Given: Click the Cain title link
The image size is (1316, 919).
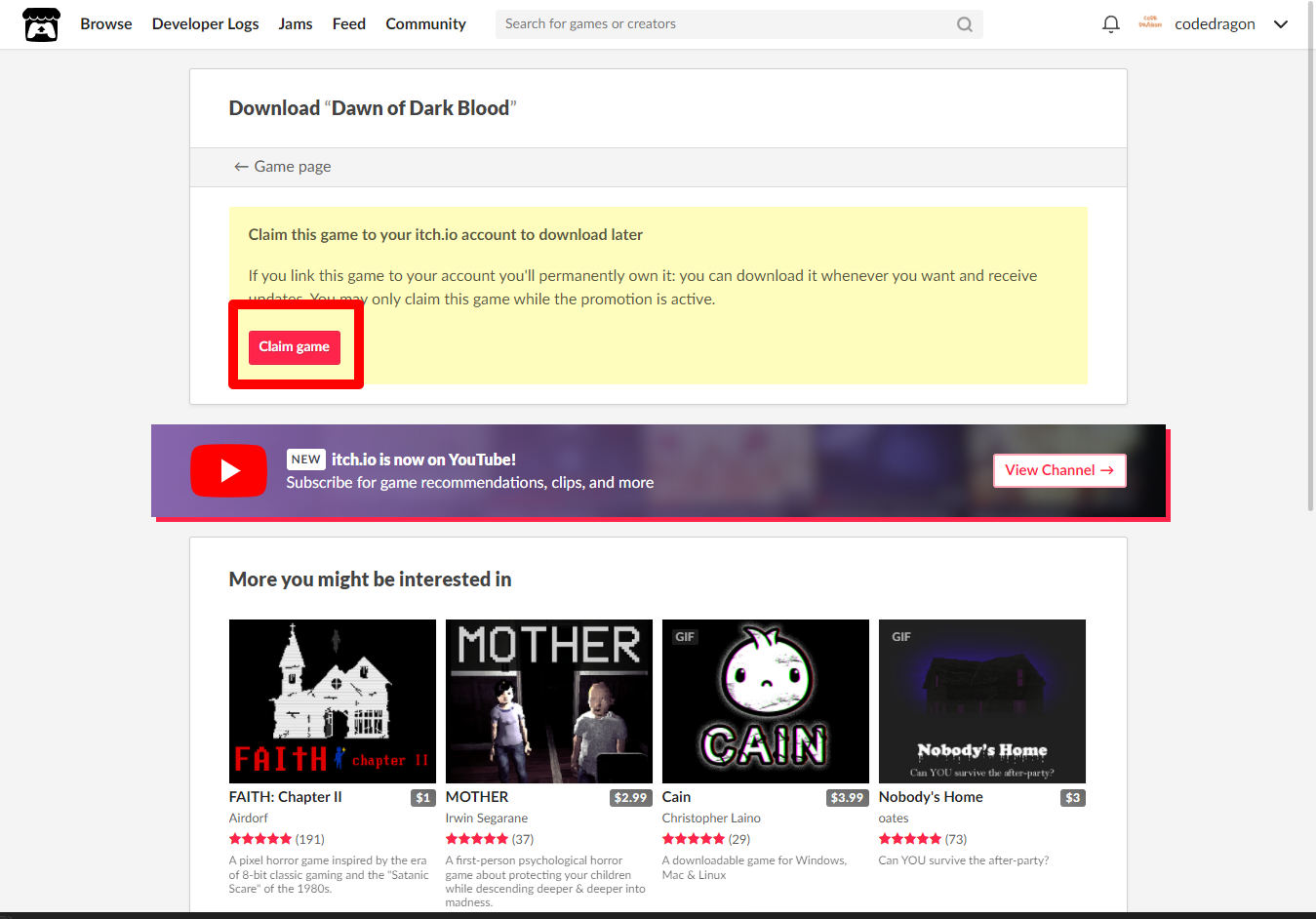Looking at the screenshot, I should [676, 797].
